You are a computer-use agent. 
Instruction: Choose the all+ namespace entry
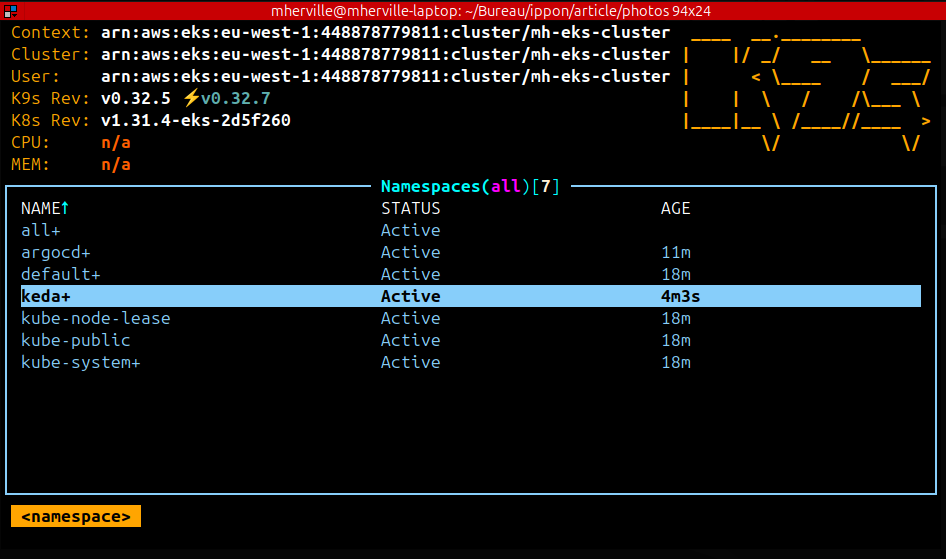(41, 230)
